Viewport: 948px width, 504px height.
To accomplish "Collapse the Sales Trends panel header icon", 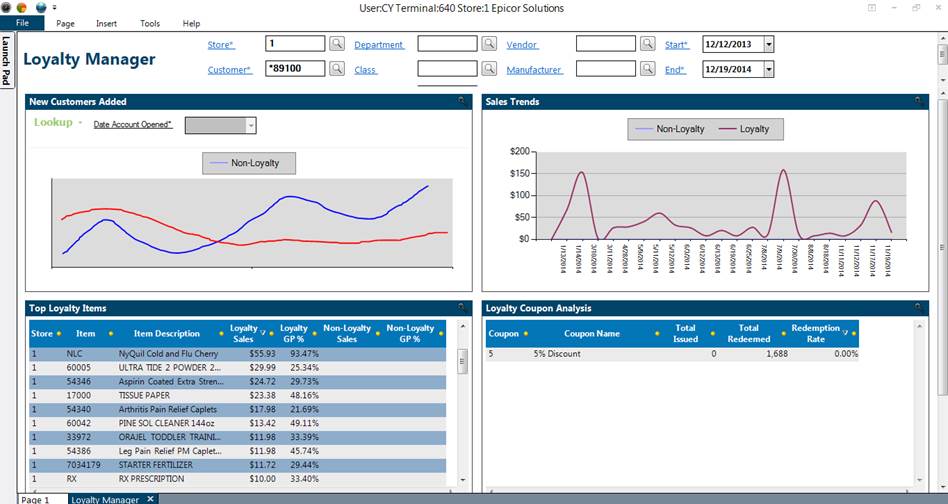I will [x=918, y=101].
